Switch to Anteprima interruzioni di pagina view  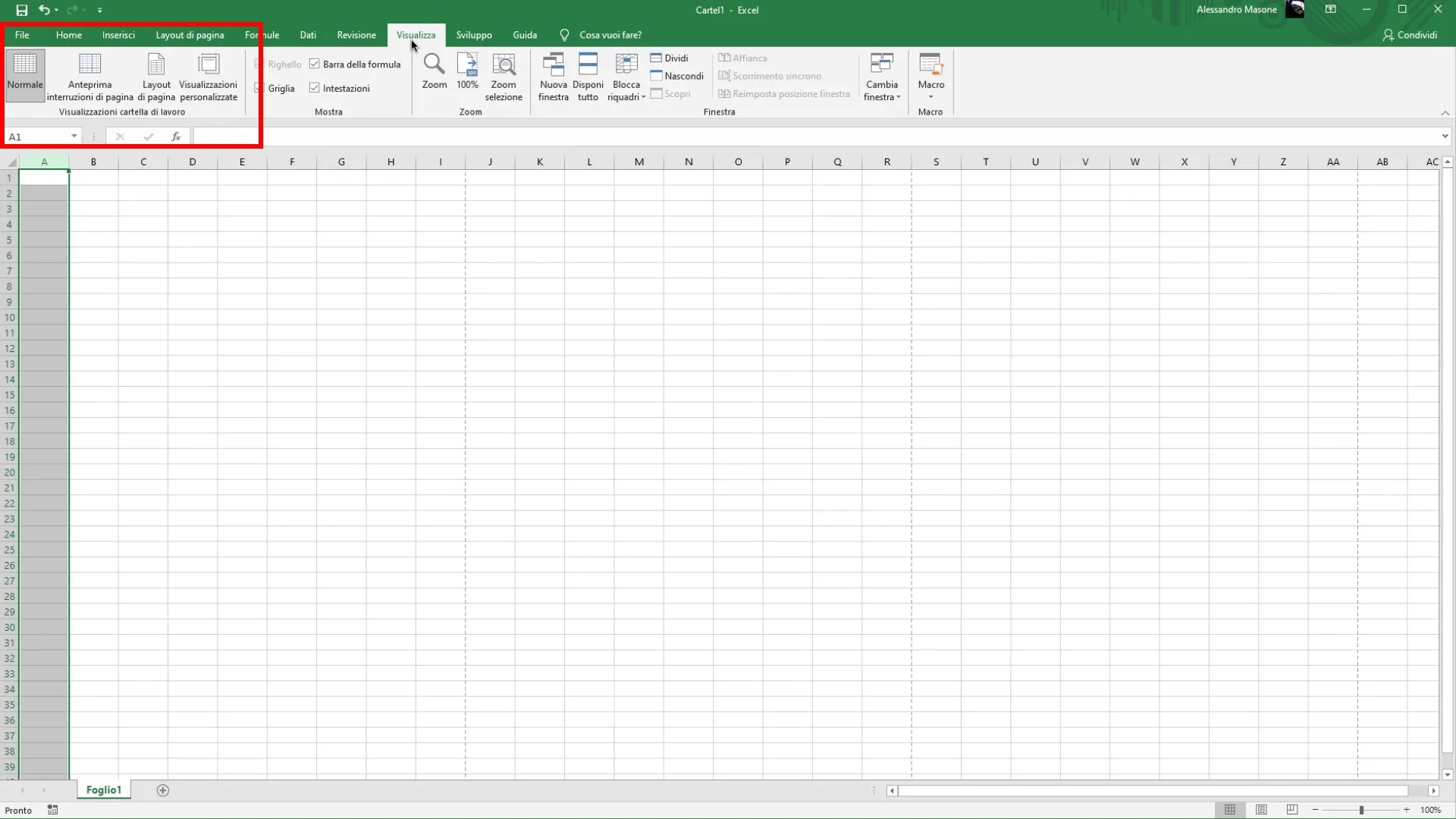pos(89,65)
